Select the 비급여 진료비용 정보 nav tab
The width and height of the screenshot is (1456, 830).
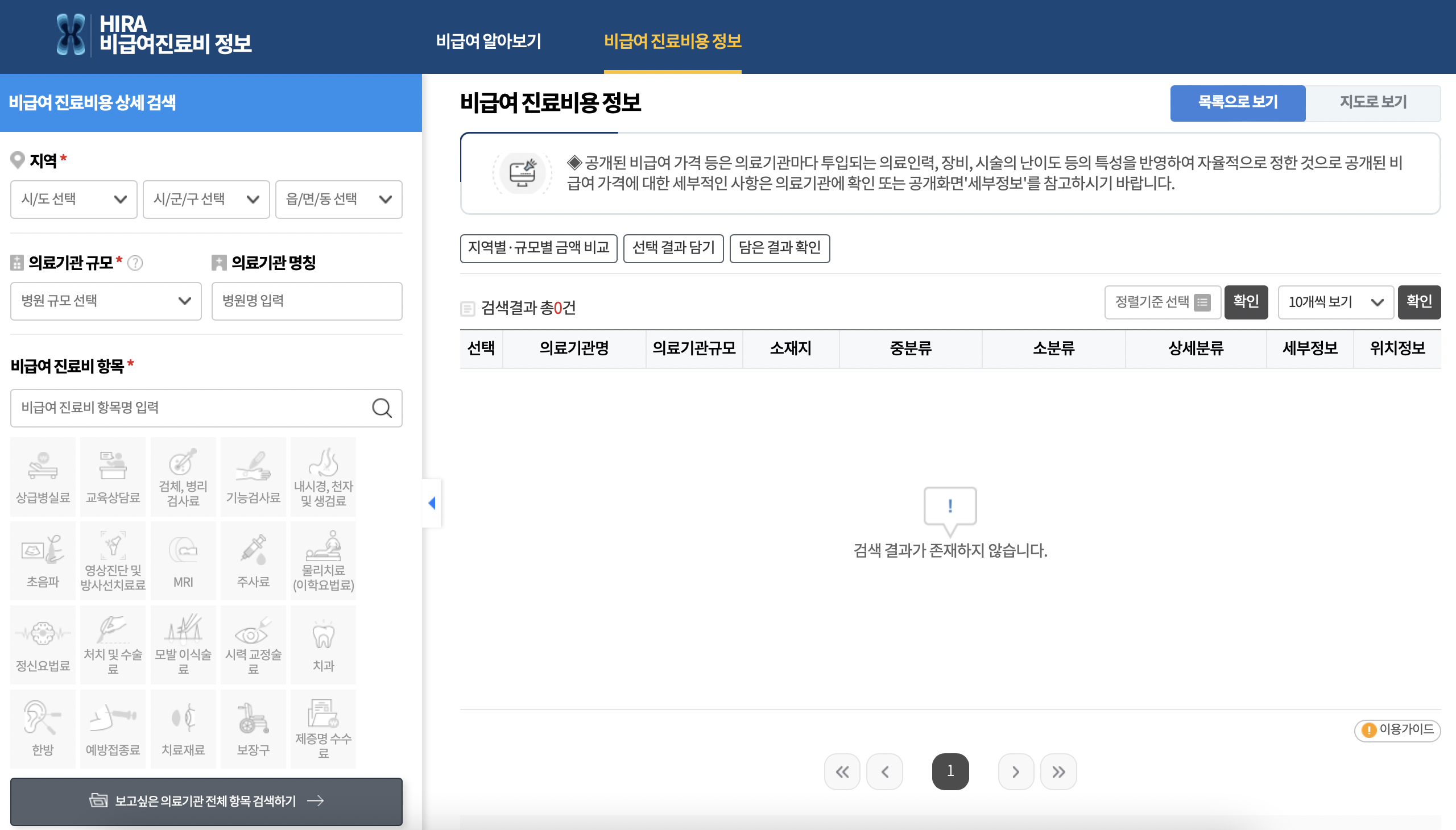click(672, 41)
